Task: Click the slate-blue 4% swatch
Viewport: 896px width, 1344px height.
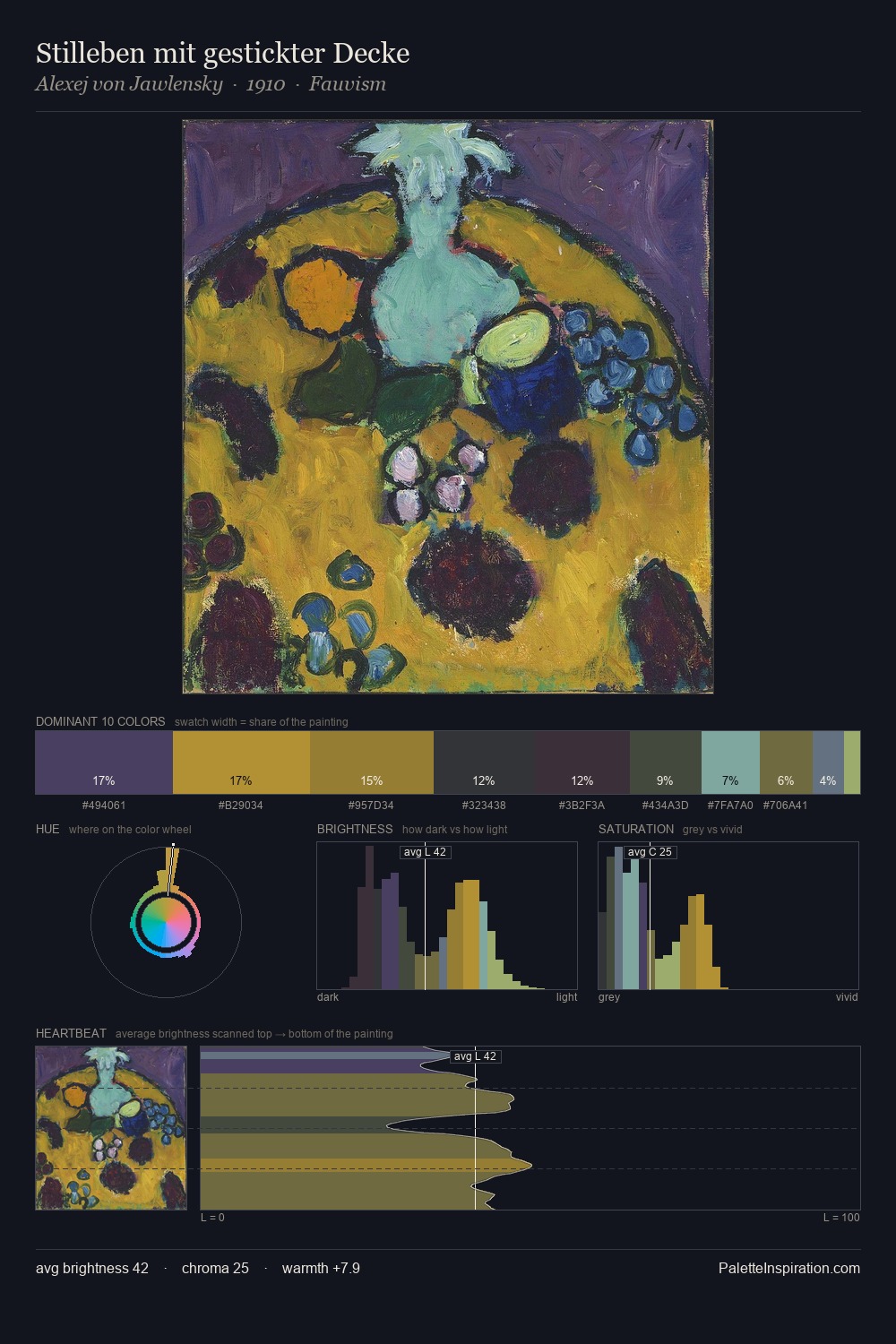Action: click(828, 762)
